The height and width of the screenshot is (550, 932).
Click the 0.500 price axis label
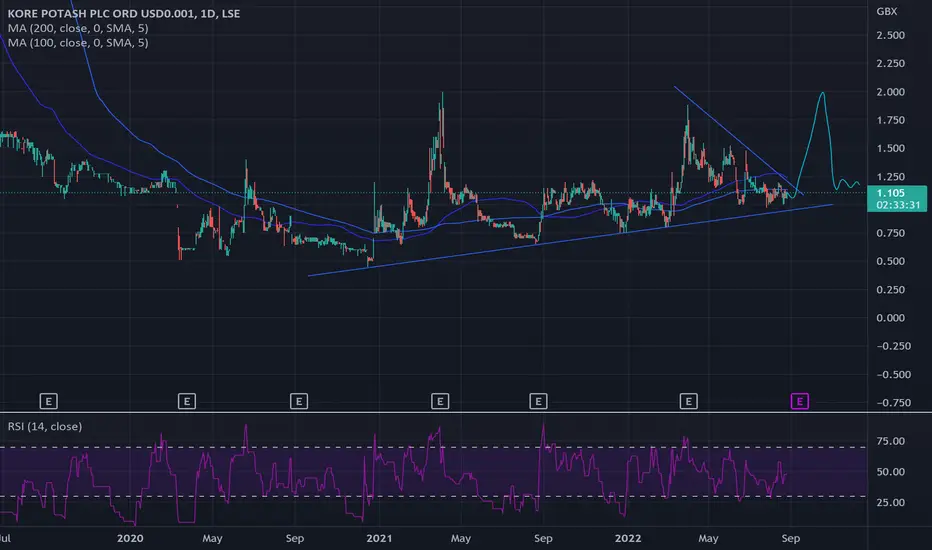(x=890, y=261)
